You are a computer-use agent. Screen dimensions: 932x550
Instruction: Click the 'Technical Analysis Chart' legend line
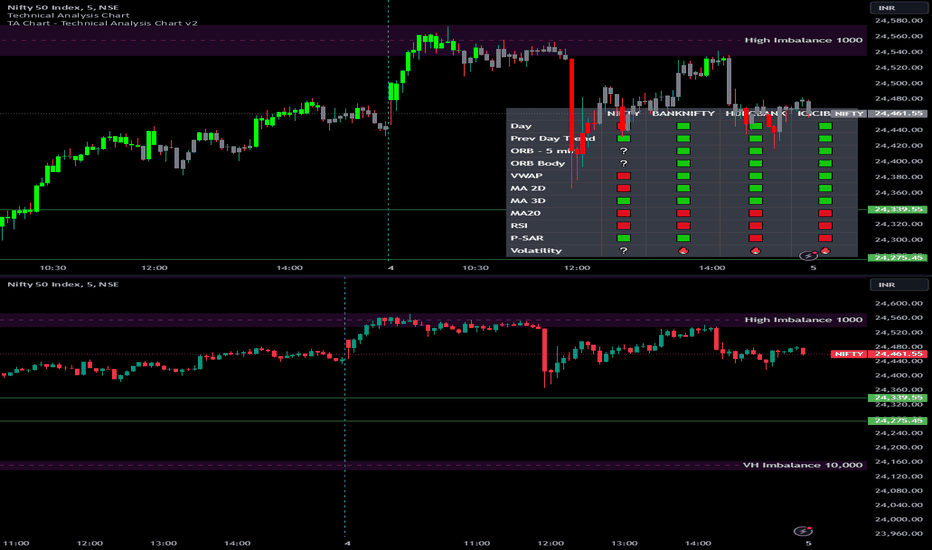tap(68, 15)
